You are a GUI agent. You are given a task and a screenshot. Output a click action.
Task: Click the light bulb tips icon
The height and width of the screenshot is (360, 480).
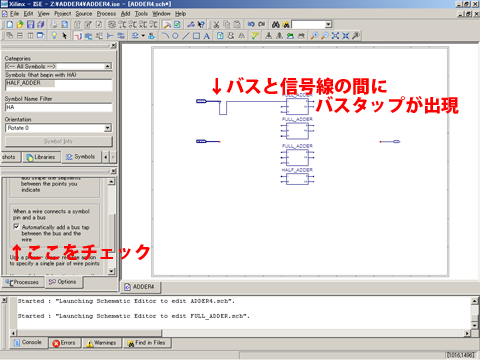(x=54, y=36)
